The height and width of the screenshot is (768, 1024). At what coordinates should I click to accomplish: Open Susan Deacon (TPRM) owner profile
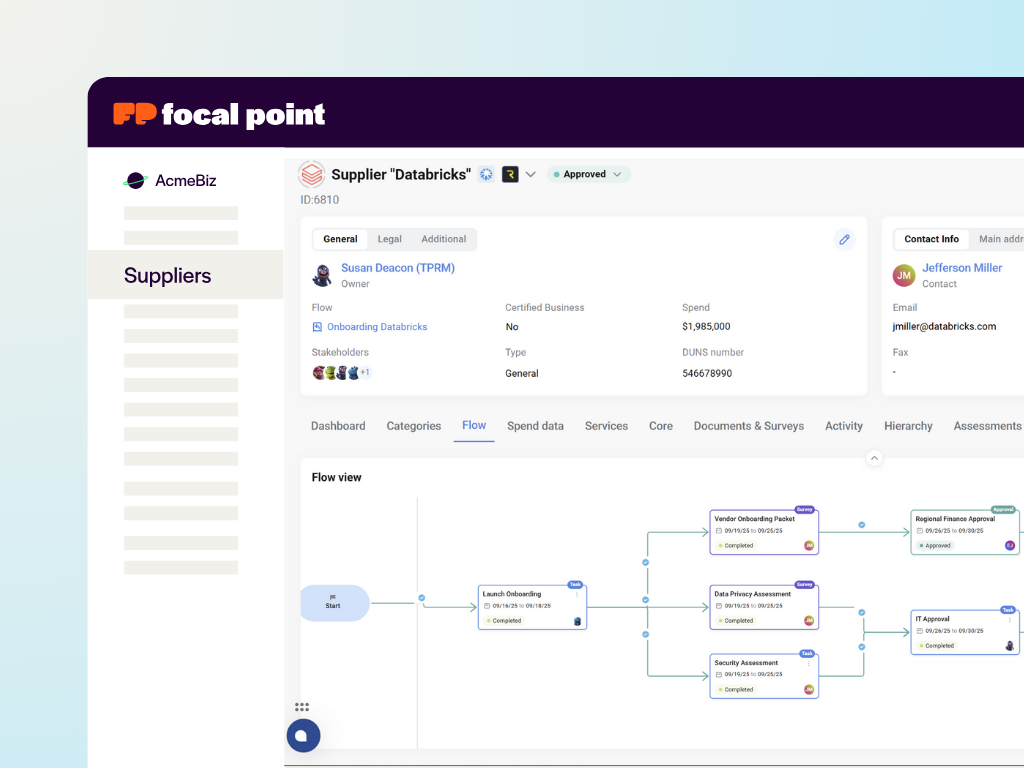point(397,268)
